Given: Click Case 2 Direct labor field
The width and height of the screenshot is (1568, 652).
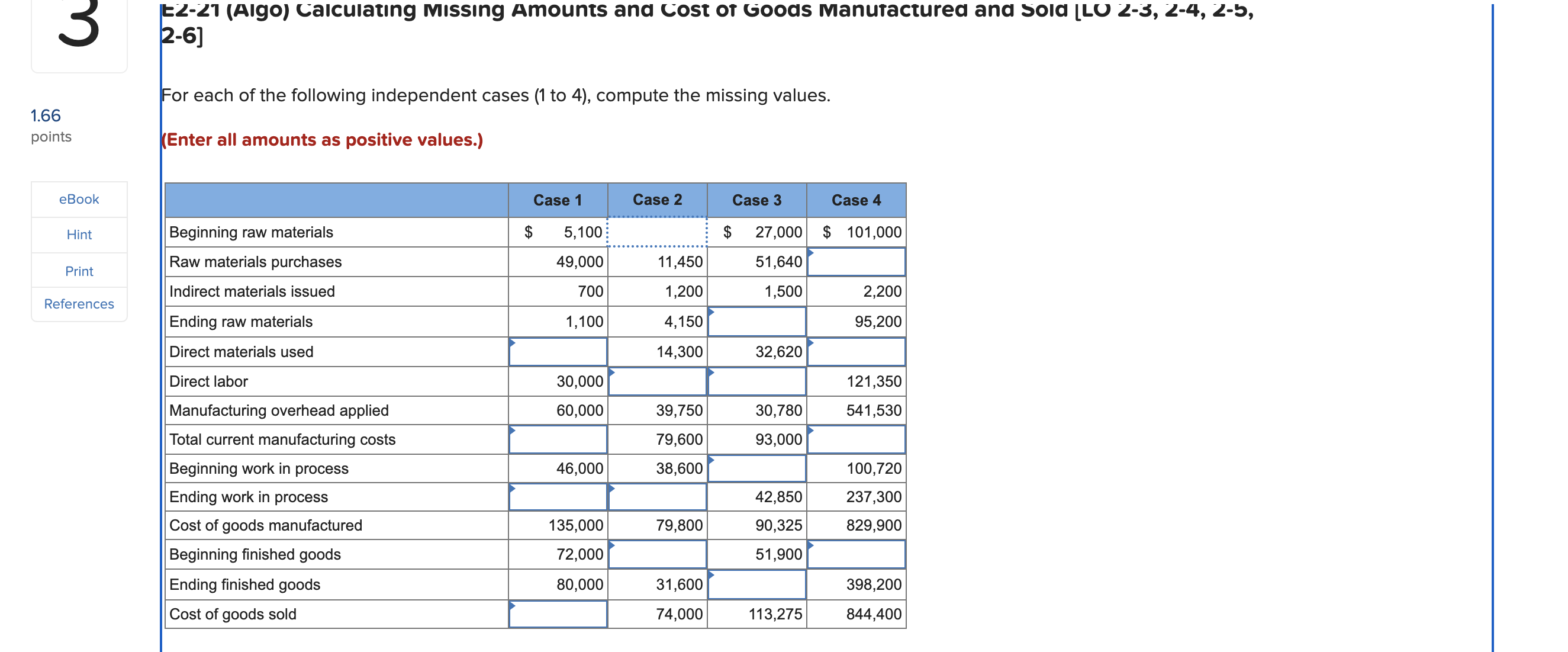Looking at the screenshot, I should coord(657,382).
